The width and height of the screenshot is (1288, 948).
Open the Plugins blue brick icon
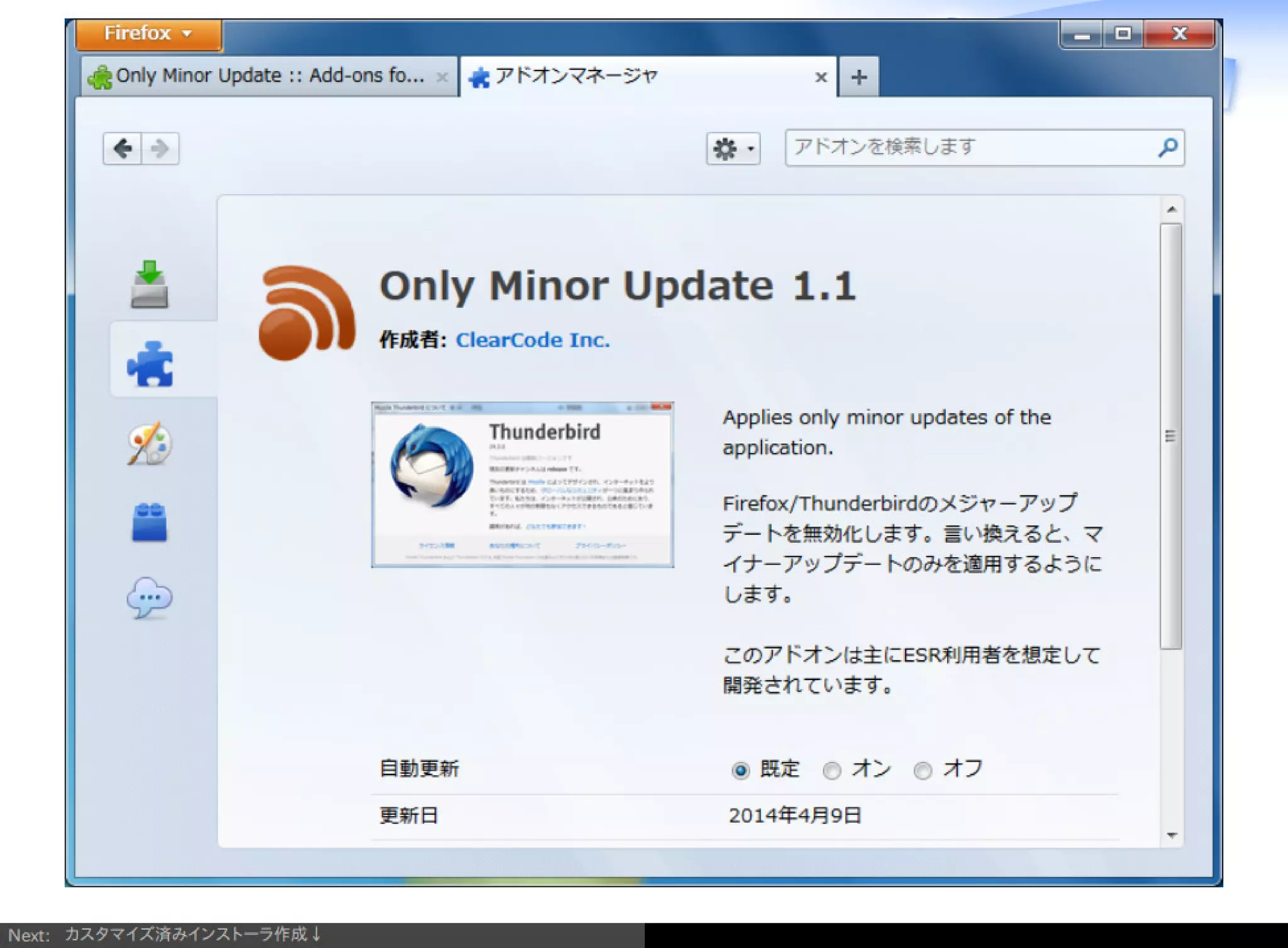click(x=150, y=521)
